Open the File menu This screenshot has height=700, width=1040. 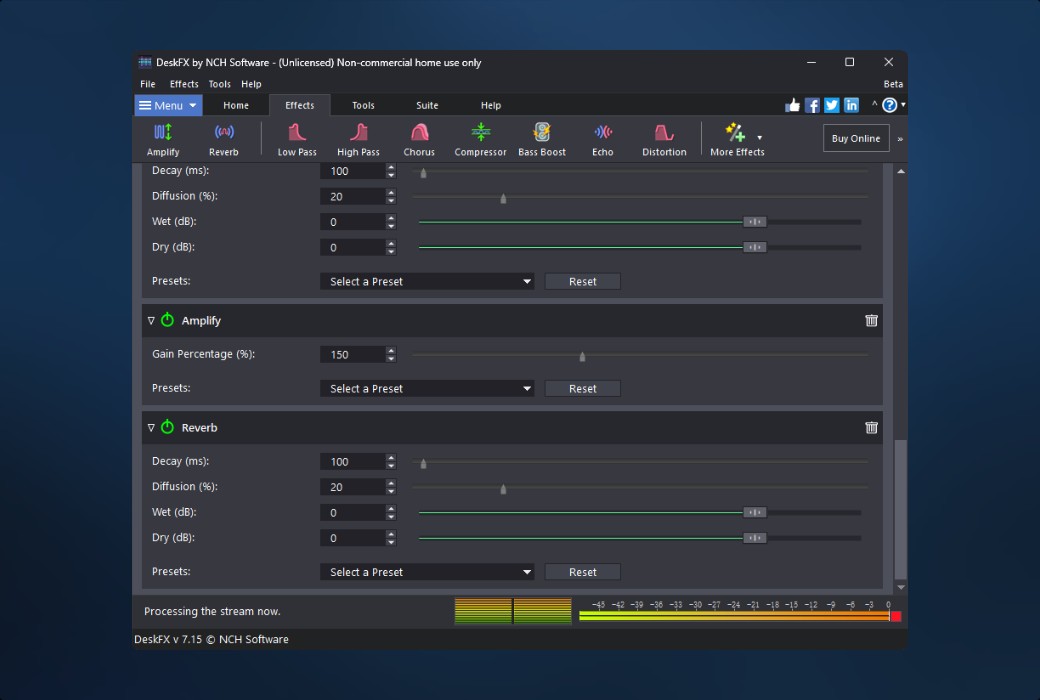pos(148,85)
